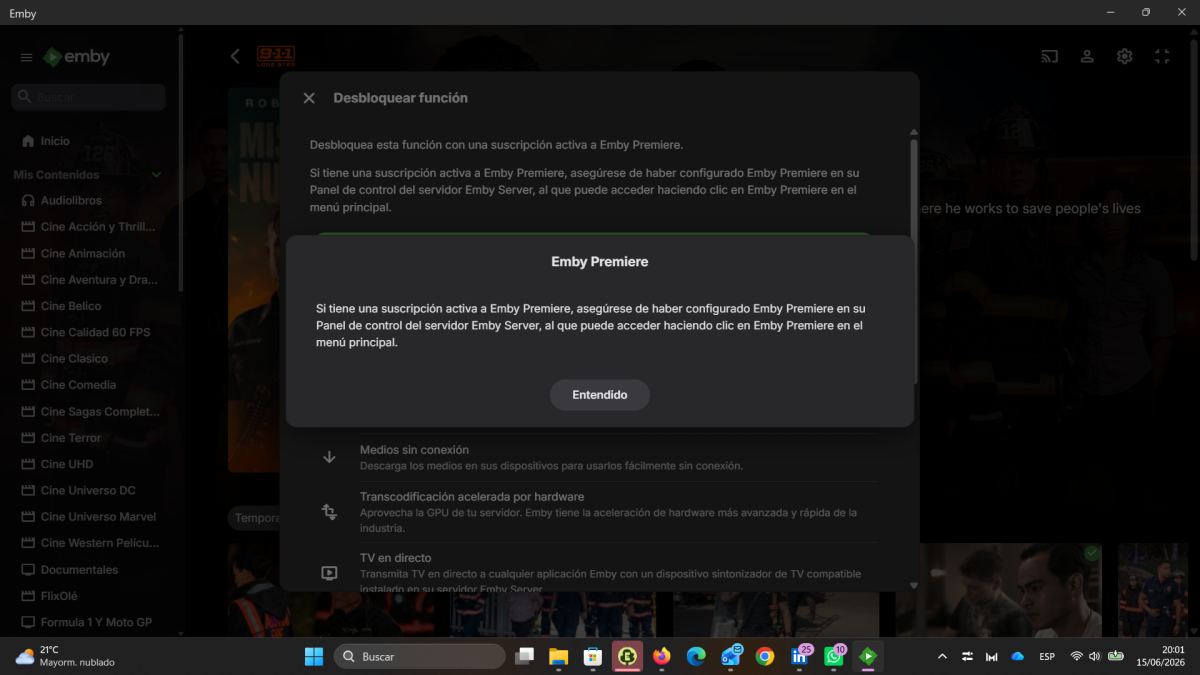Click the sidebar search field
Screen dimensions: 1200x675
coord(88,97)
